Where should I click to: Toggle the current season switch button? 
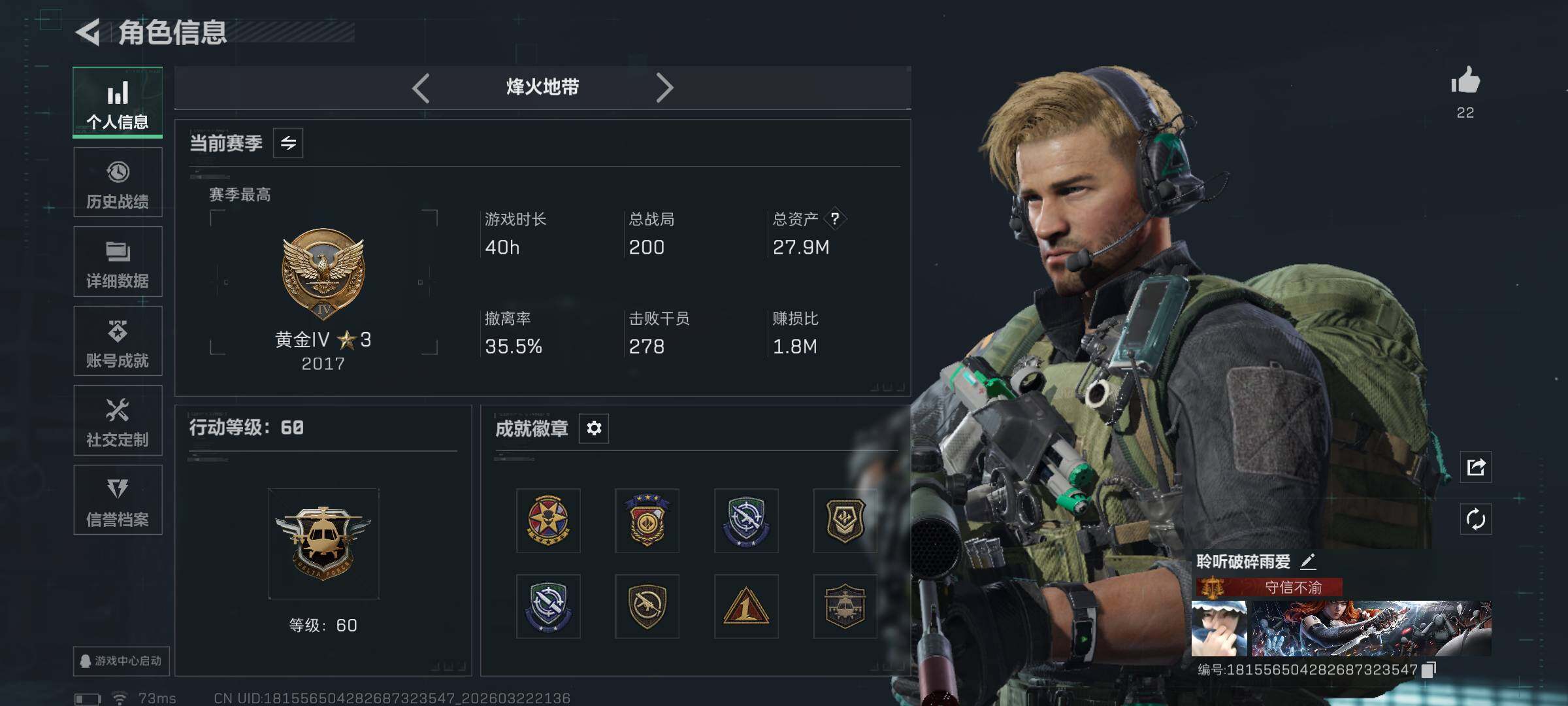(288, 143)
